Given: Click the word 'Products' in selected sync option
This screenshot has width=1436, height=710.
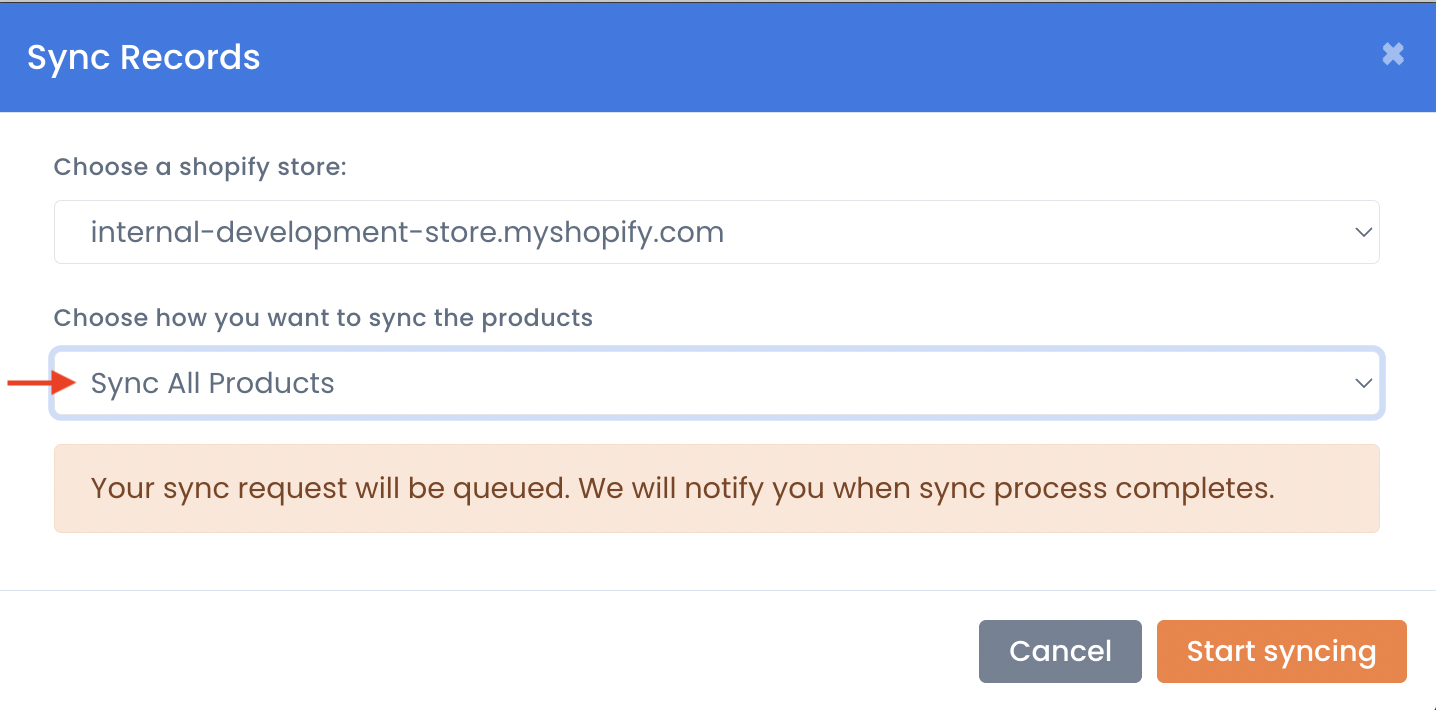Looking at the screenshot, I should coord(271,383).
